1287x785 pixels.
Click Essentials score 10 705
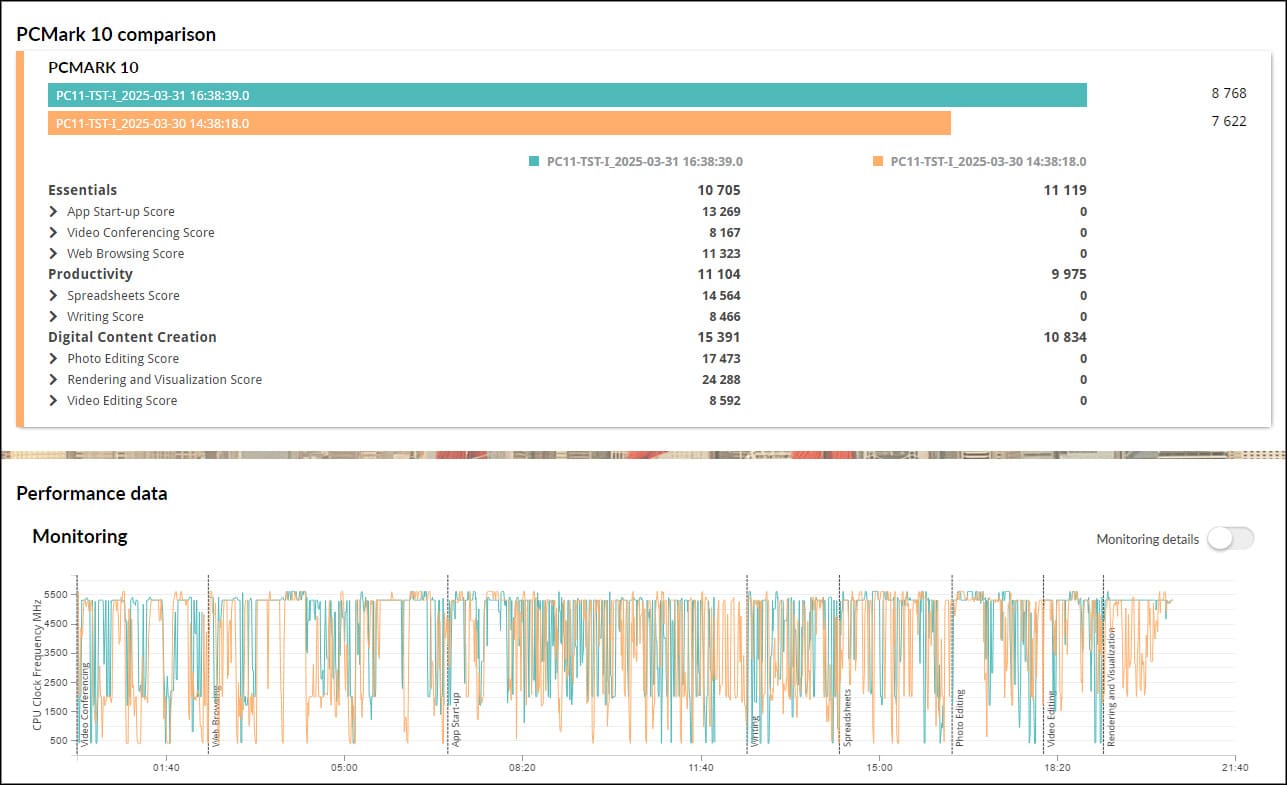coord(719,190)
